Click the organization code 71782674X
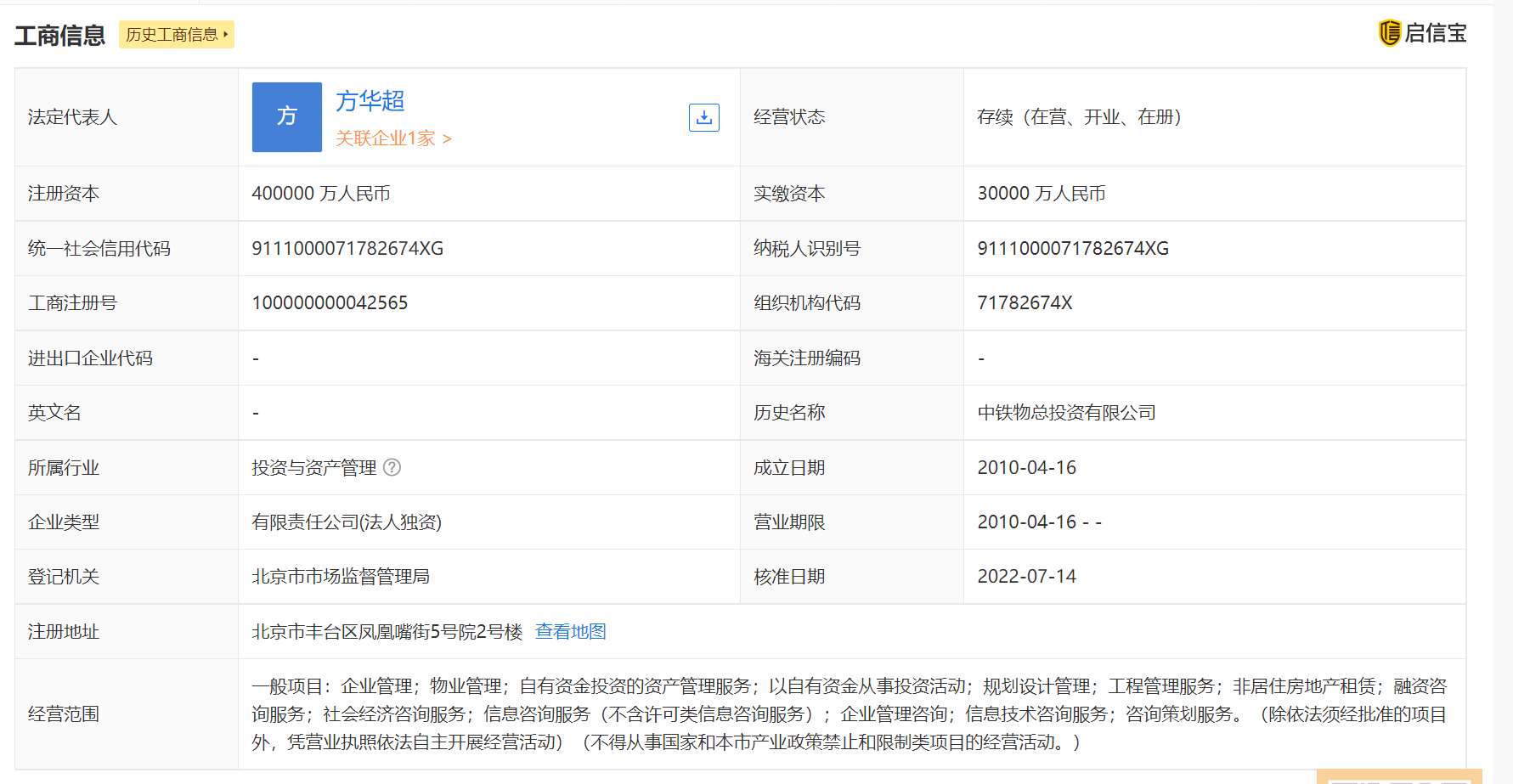The height and width of the screenshot is (784, 1513). [1025, 303]
